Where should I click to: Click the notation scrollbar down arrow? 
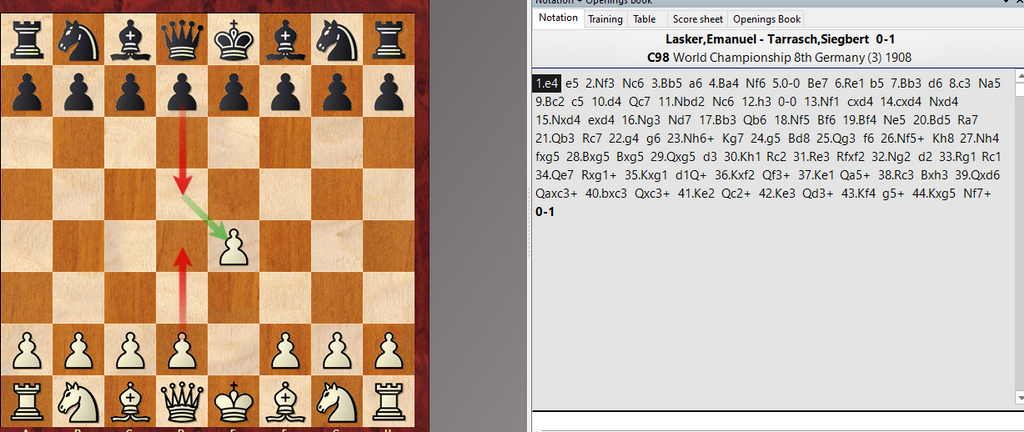click(x=1019, y=397)
